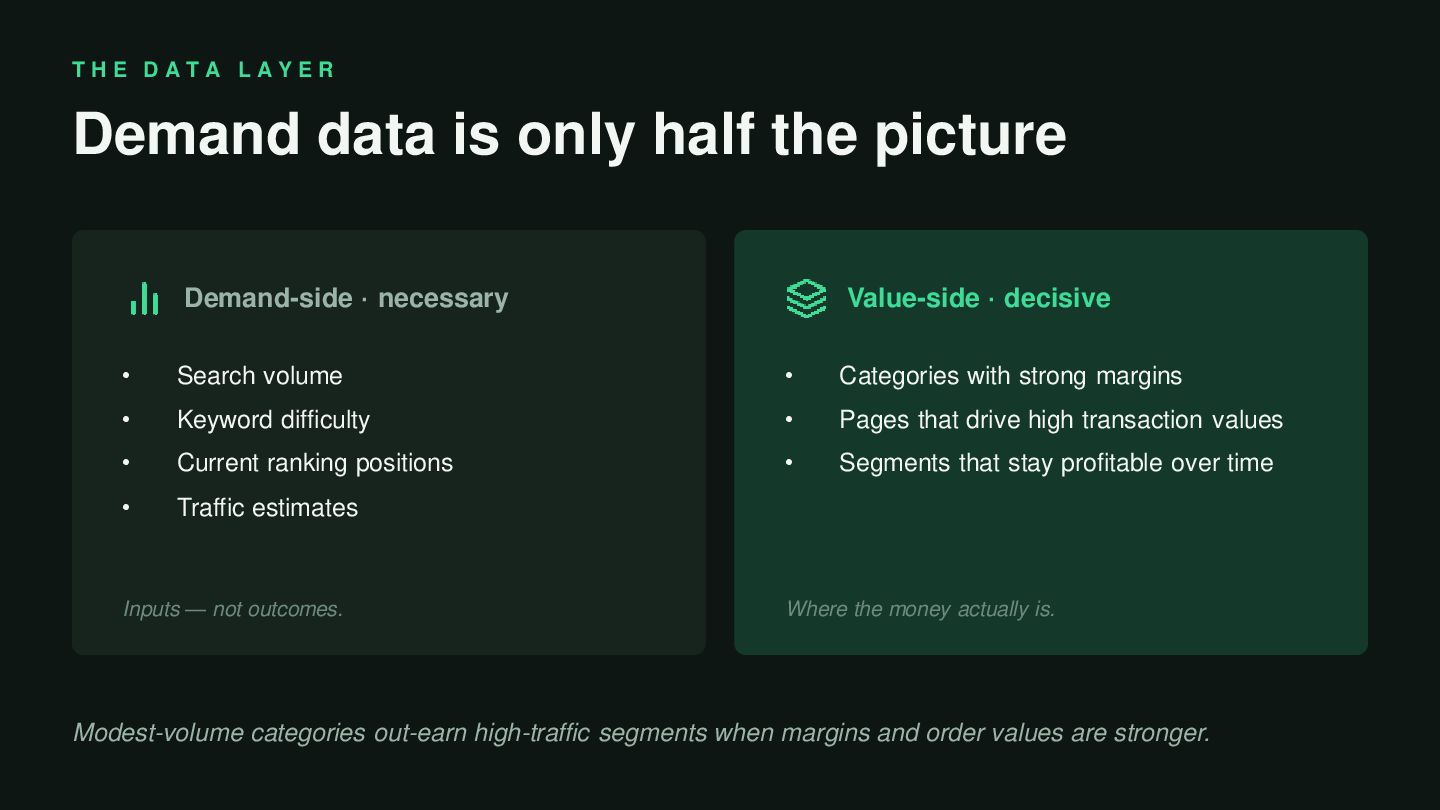
Task: Click the 'Traffic estimates' bullet text
Action: [x=267, y=508]
